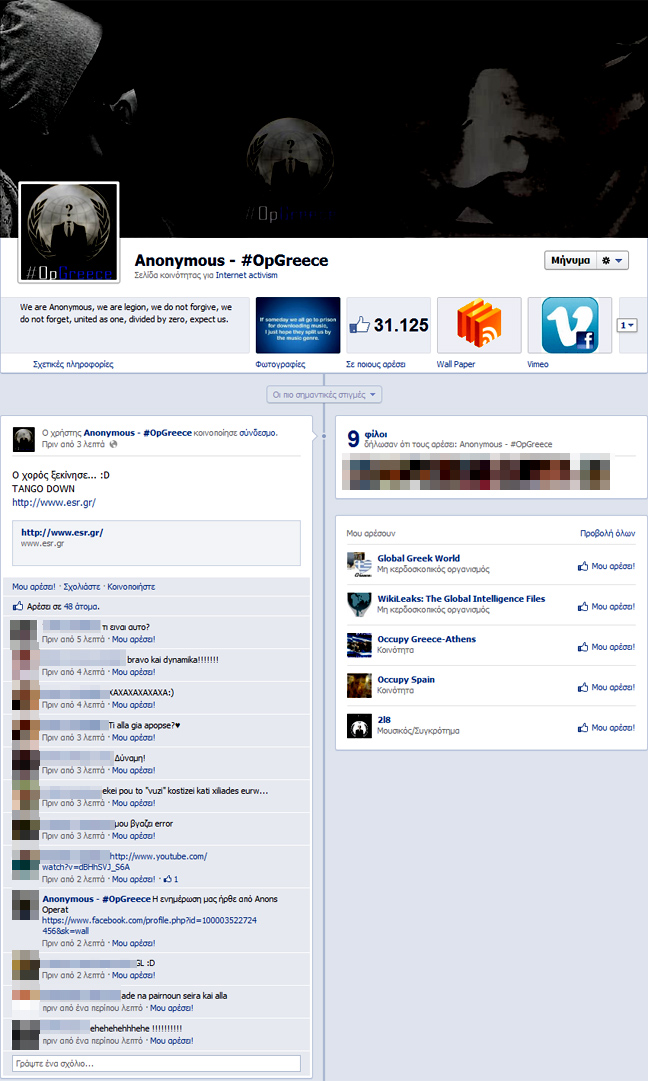Viewport: 648px width, 1081px height.
Task: Click the write a comment input field
Action: click(x=156, y=1063)
